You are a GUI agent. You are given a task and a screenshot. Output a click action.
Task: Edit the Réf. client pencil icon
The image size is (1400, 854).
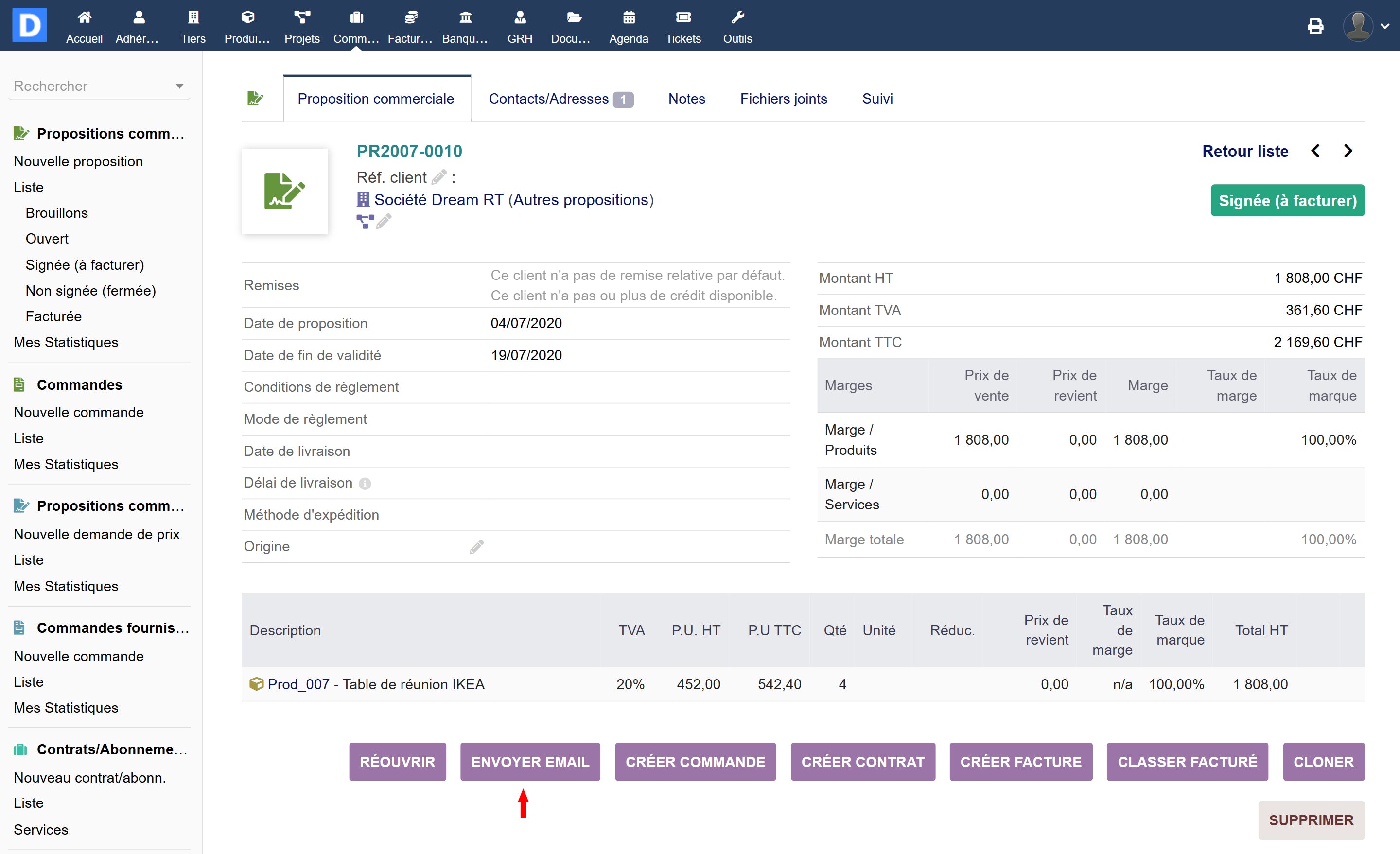click(438, 177)
